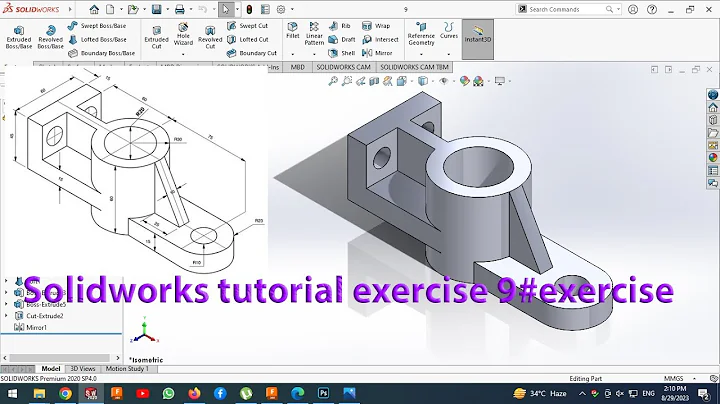Choose Lofted Boss/Base
The height and width of the screenshot is (404, 720).
tap(98, 39)
